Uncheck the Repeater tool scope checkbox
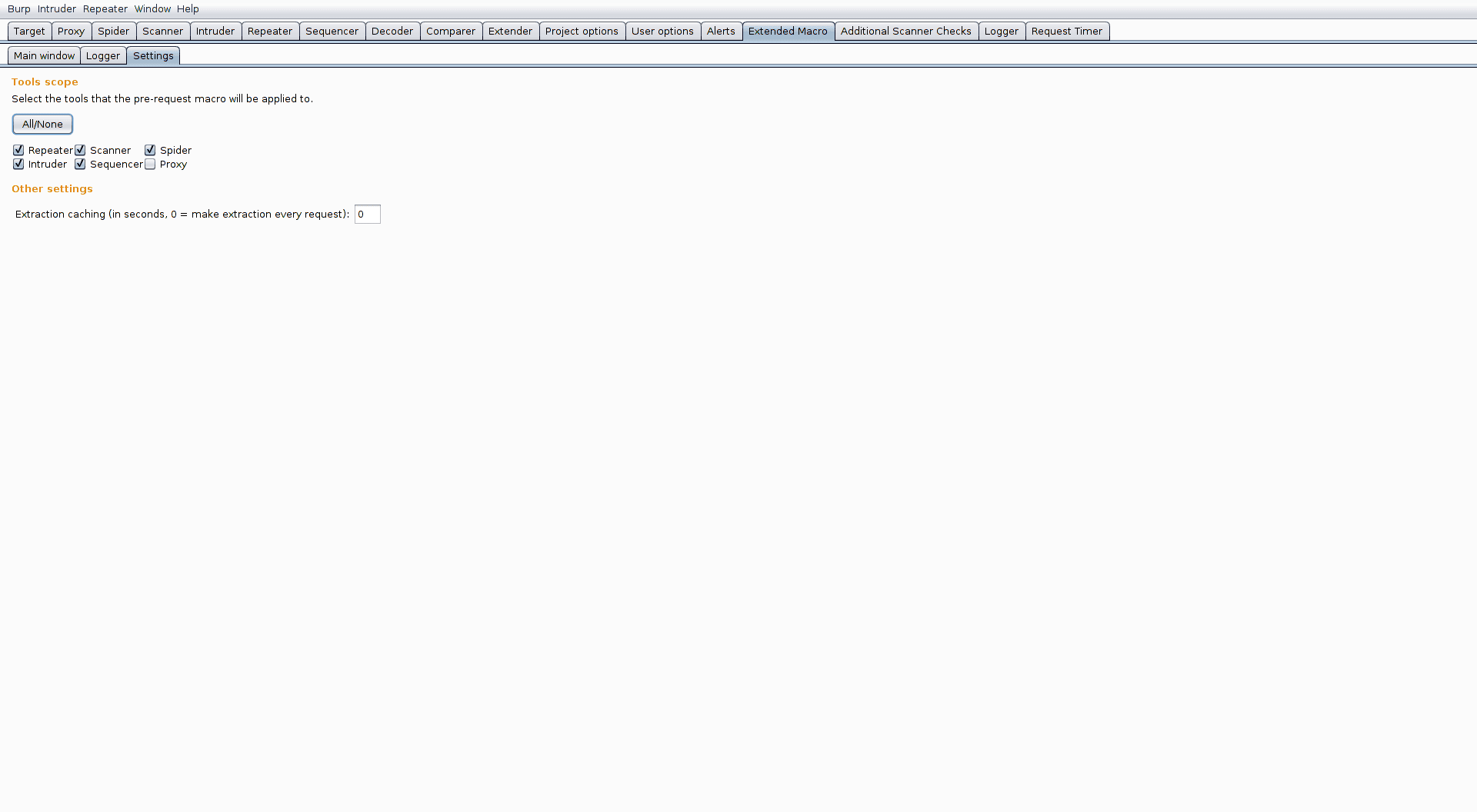The image size is (1477, 812). click(x=18, y=150)
